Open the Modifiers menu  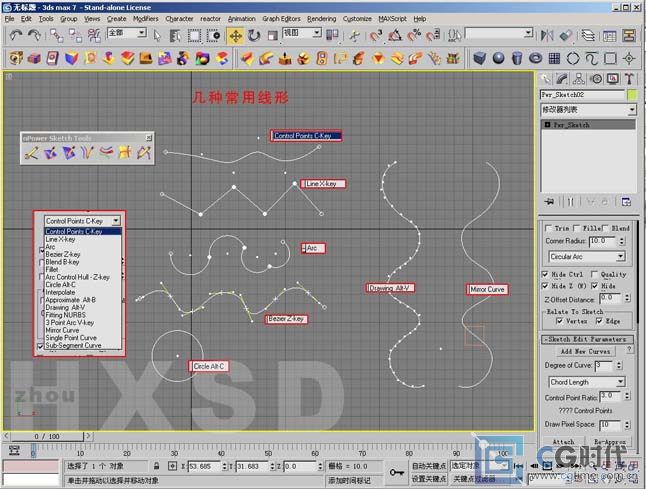[145, 19]
